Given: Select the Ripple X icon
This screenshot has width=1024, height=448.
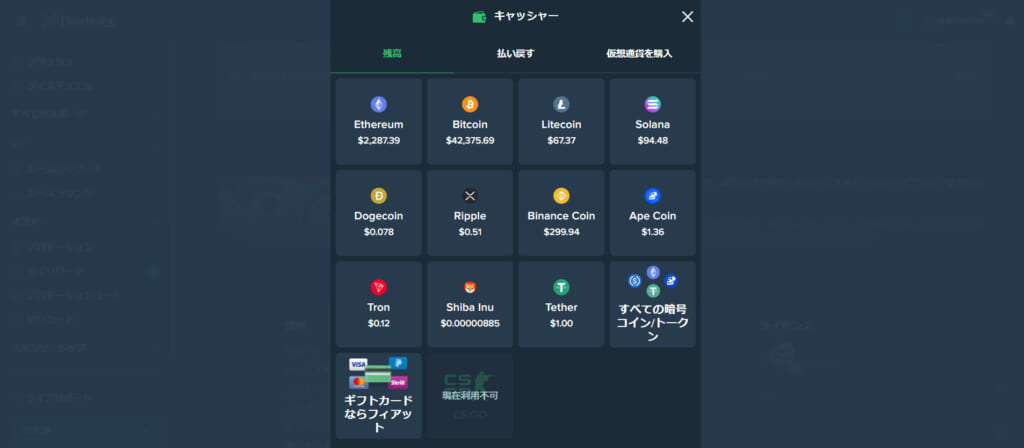Looking at the screenshot, I should (x=470, y=196).
